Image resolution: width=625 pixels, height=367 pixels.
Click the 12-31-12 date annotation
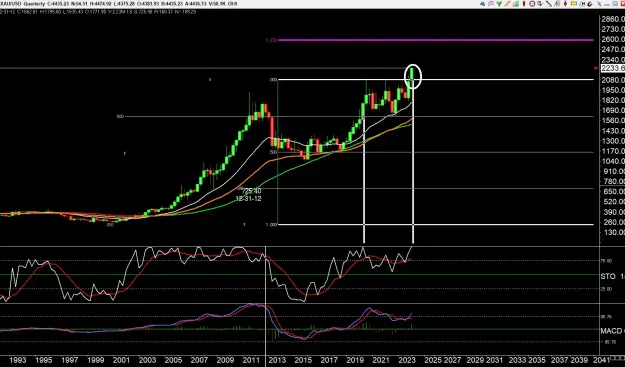(248, 198)
